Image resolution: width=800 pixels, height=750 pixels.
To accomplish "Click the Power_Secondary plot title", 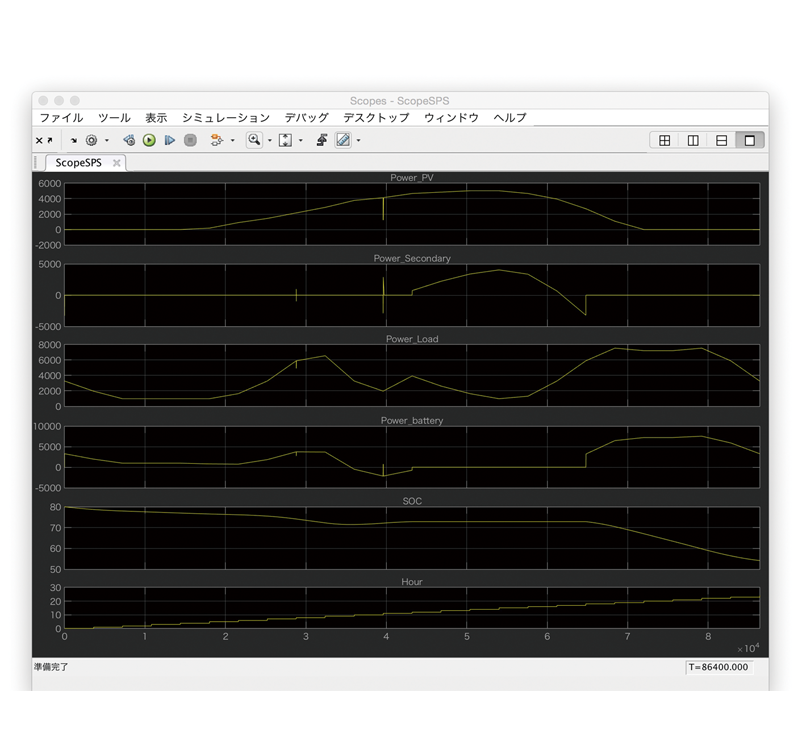I will click(412, 258).
